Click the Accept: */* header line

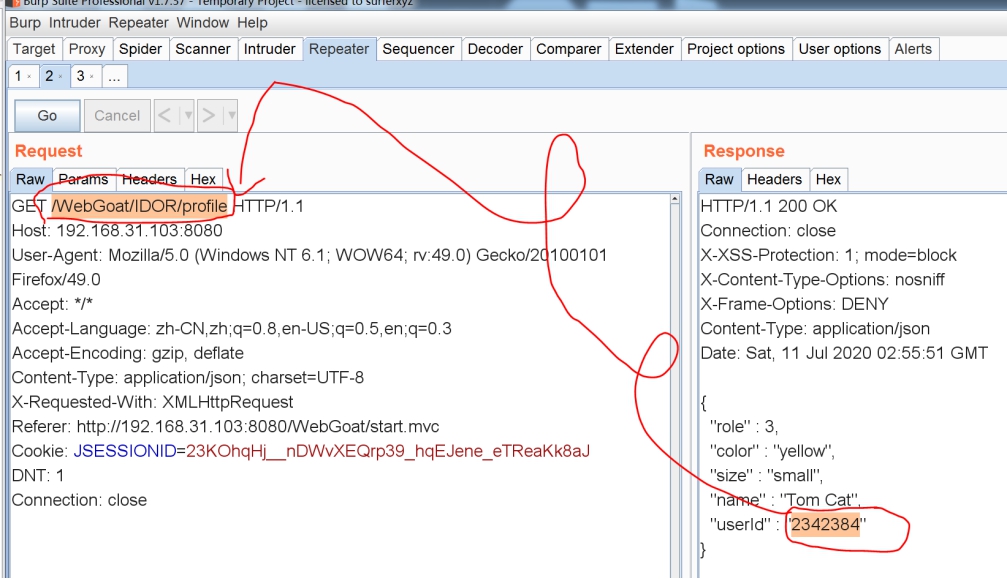pos(52,304)
